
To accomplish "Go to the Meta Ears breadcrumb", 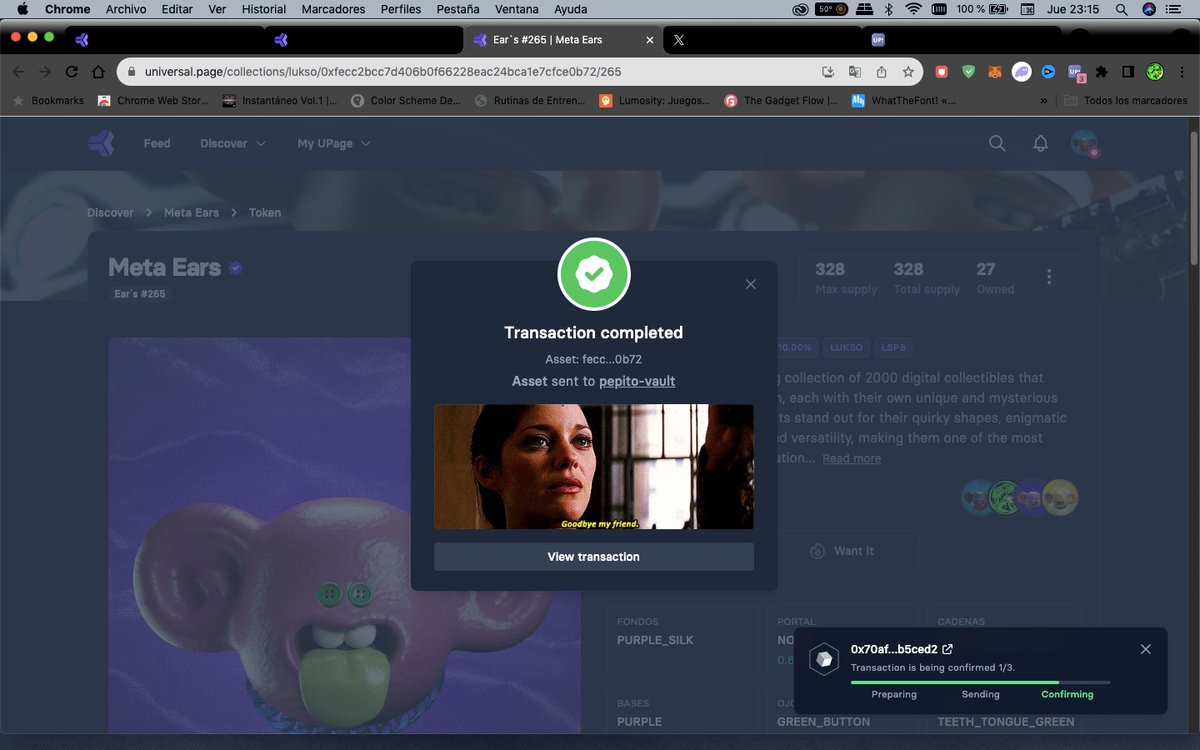I will coord(191,212).
